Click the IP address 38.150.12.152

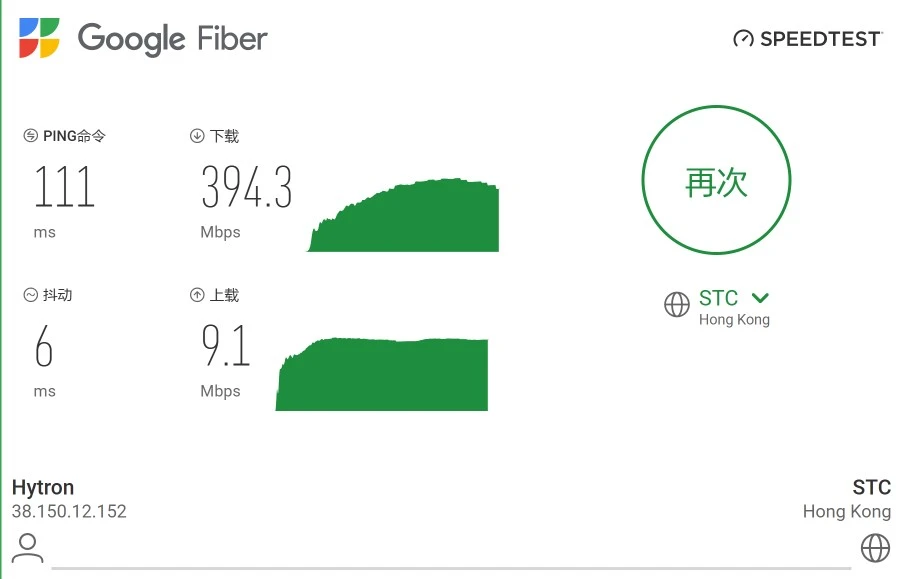point(69,512)
